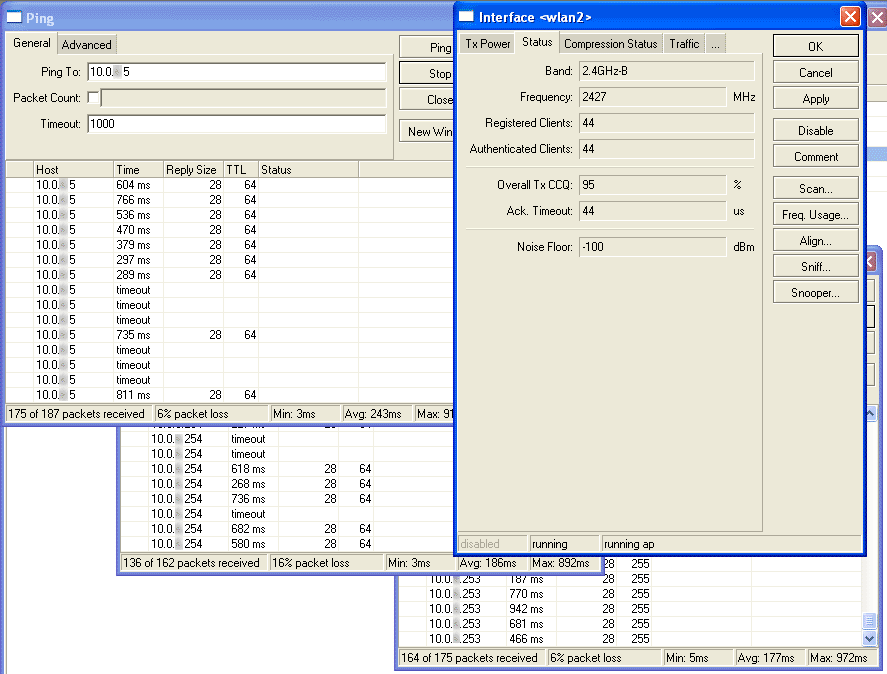Switch to the Advanced tab in Ping
This screenshot has height=674, width=887.
(87, 45)
